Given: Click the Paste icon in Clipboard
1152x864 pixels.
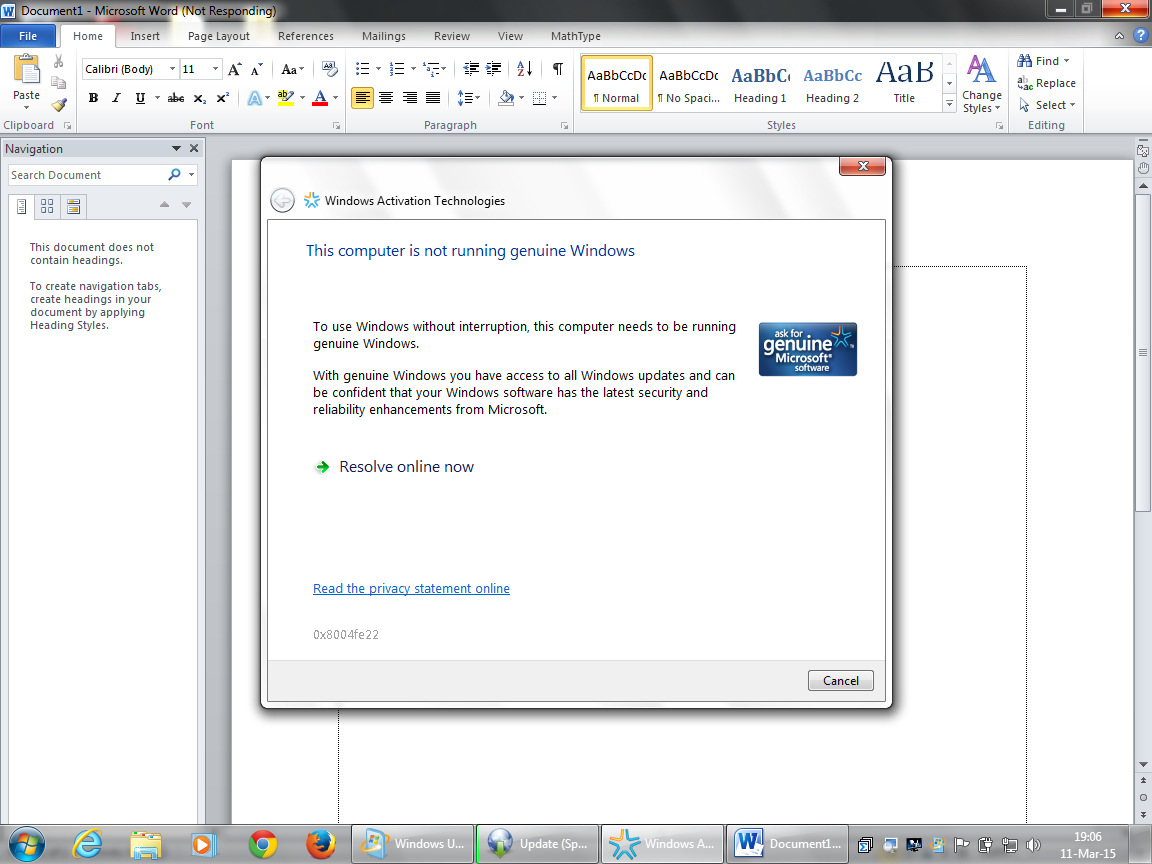Looking at the screenshot, I should 26,71.
